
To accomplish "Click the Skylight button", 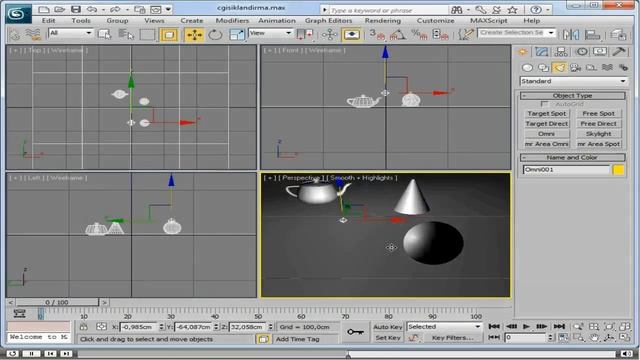I will pos(598,134).
